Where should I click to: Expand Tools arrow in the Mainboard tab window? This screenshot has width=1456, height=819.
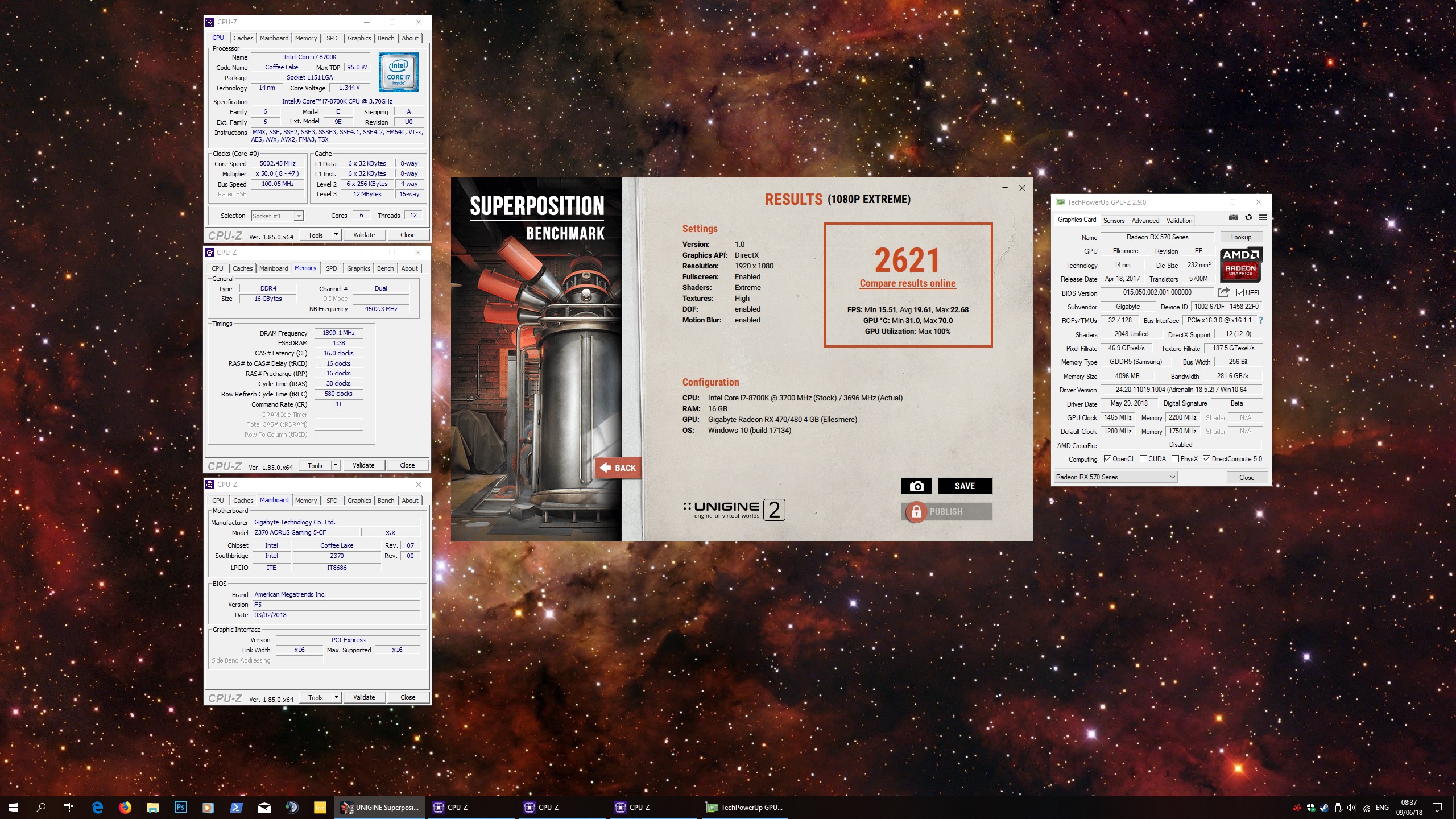coord(336,697)
